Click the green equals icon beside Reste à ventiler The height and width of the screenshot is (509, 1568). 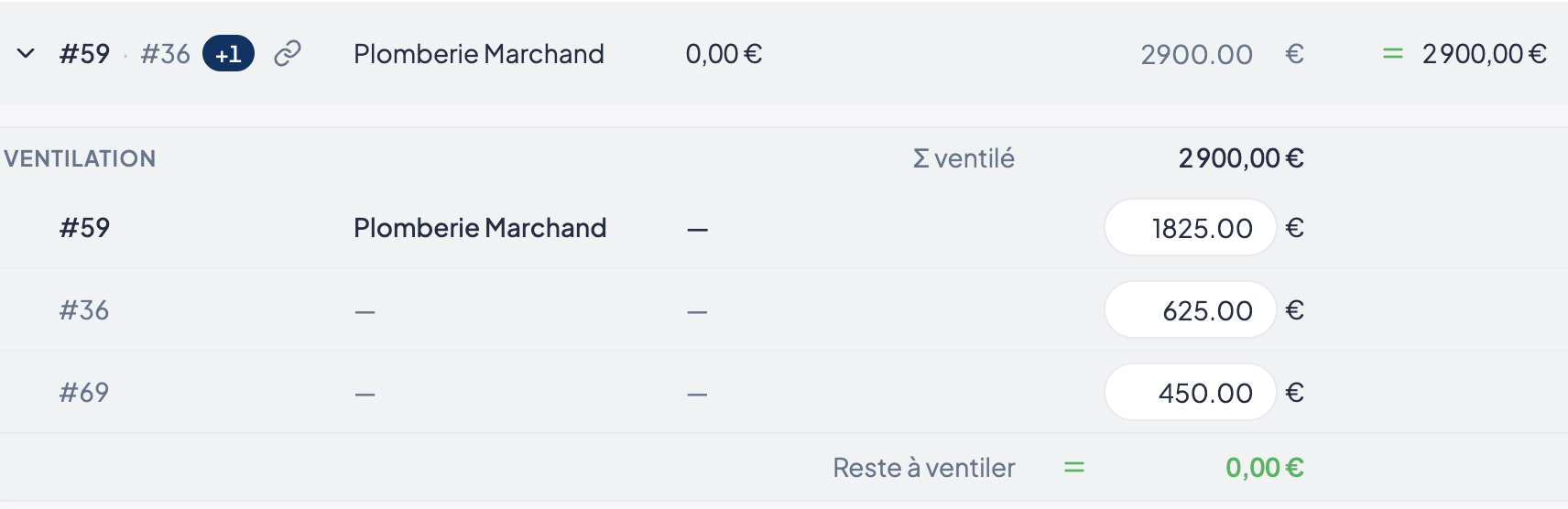1074,468
